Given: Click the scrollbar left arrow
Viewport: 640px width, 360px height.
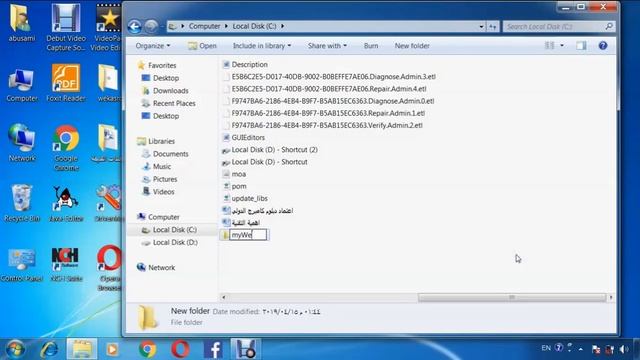Looking at the screenshot, I should pyautogui.click(x=223, y=298).
